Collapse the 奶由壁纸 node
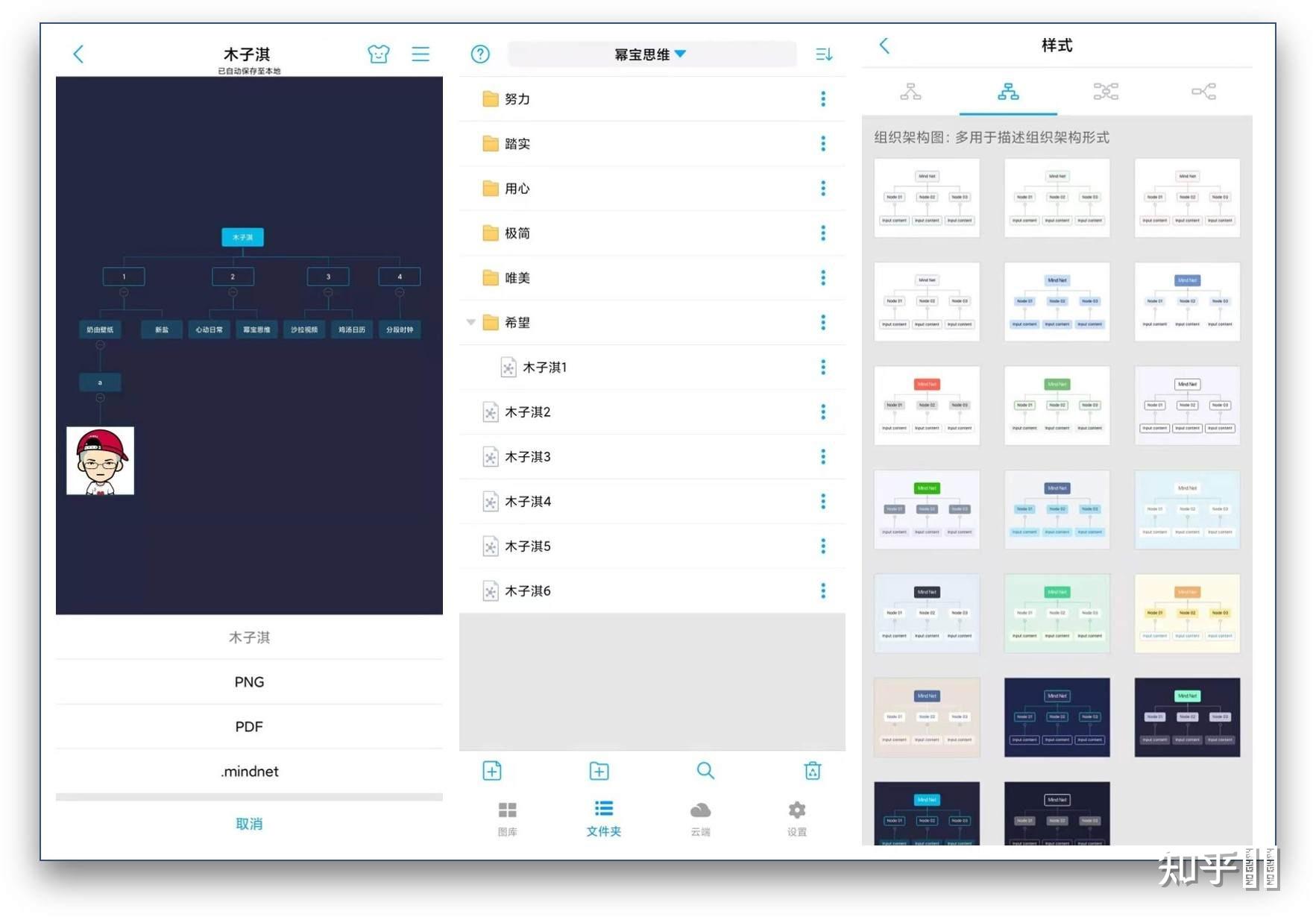Viewport: 1316px width, 917px height. pos(100,345)
